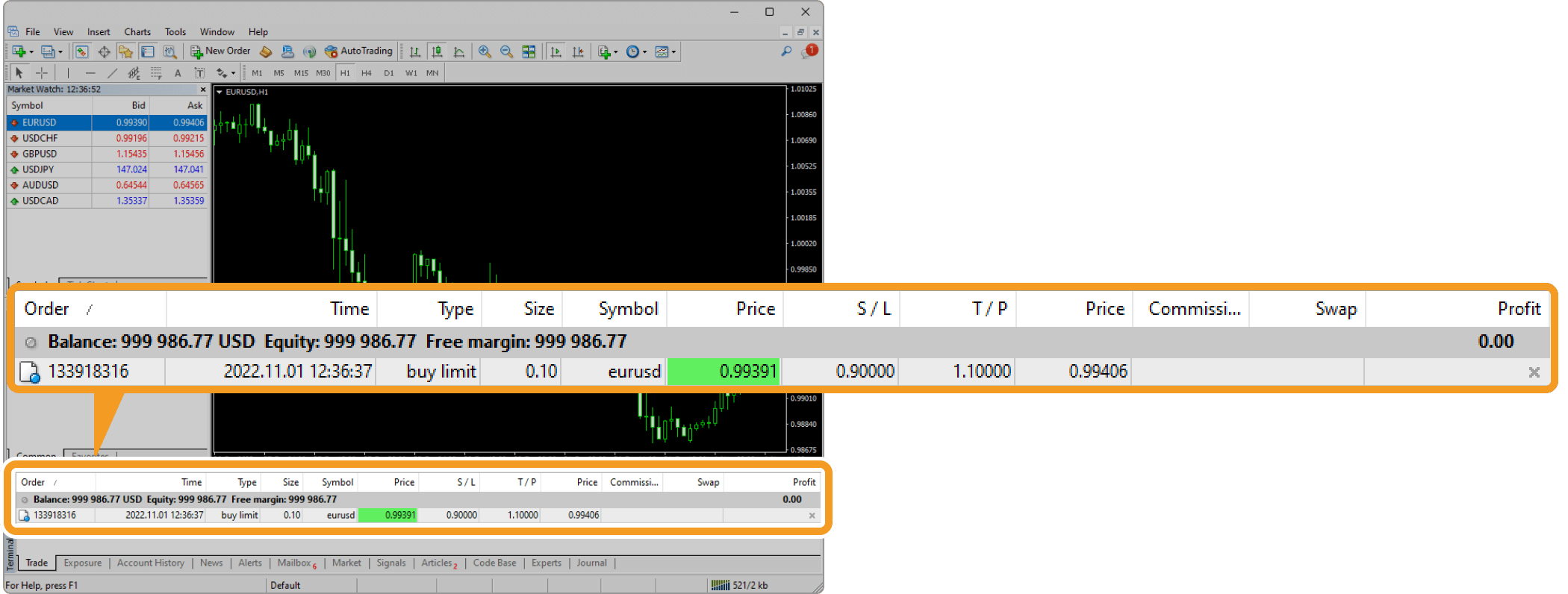
Task: Switch chart to candlesticks mode
Action: pyautogui.click(x=438, y=51)
